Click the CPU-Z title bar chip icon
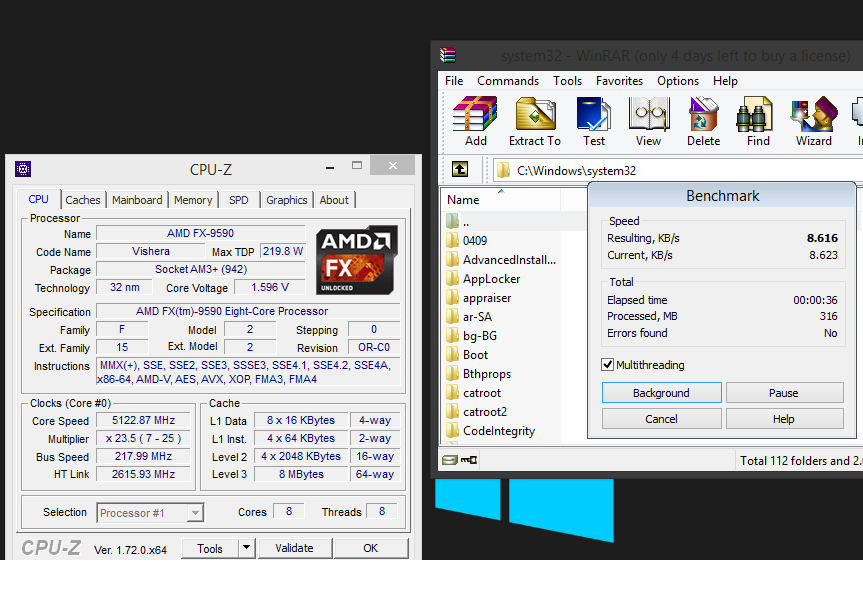863x602 pixels. (23, 169)
